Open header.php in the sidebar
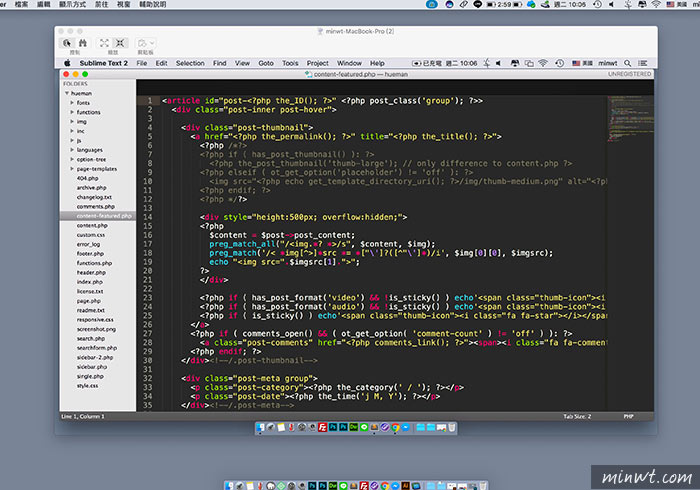This screenshot has height=490, width=700. tap(91, 272)
